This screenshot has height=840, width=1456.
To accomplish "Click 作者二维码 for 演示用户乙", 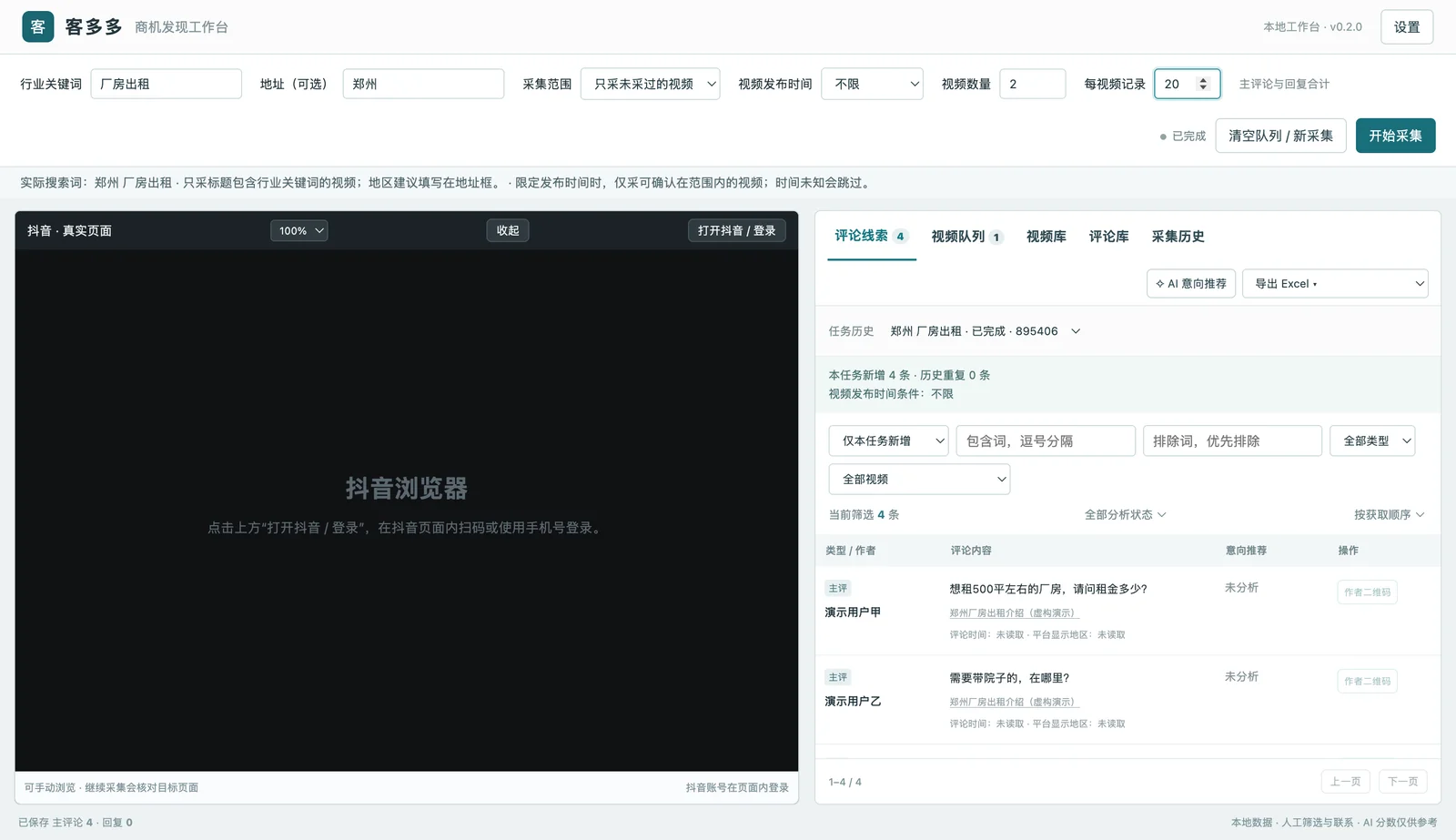I will 1368,682.
